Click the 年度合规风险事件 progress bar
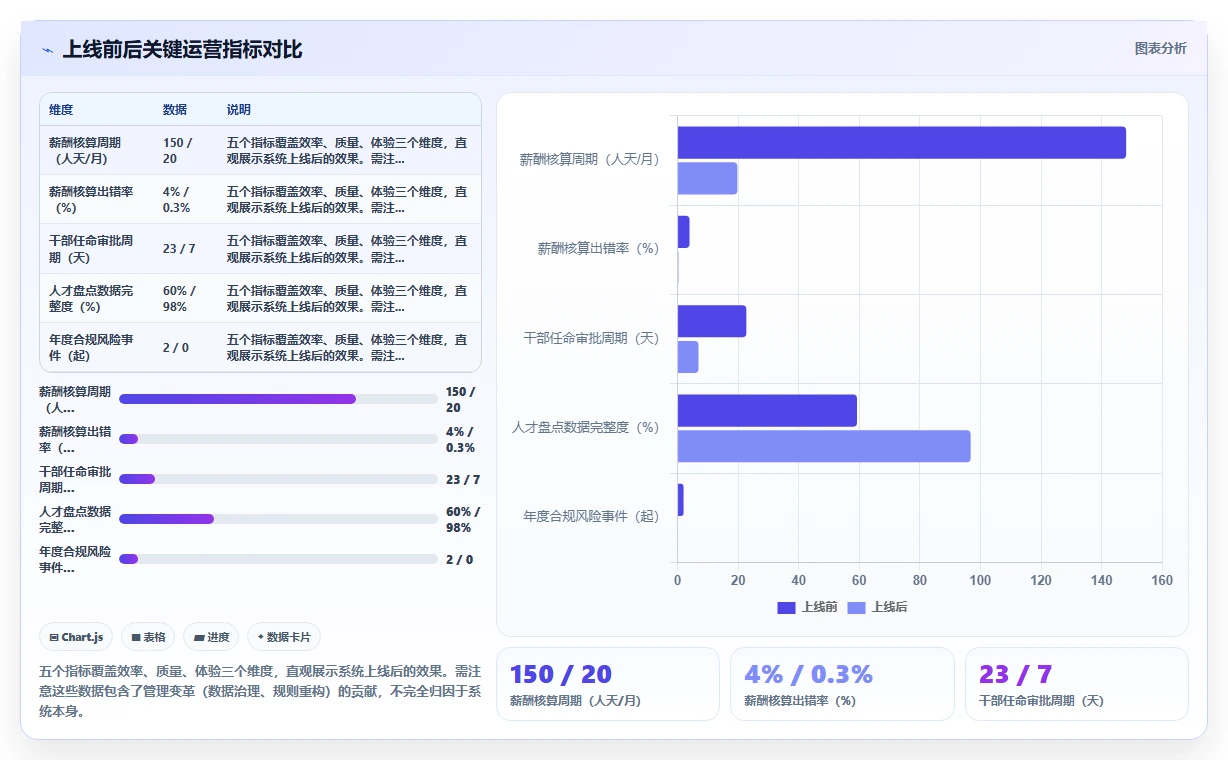Screen dimensions: 1228x760 click(x=278, y=559)
